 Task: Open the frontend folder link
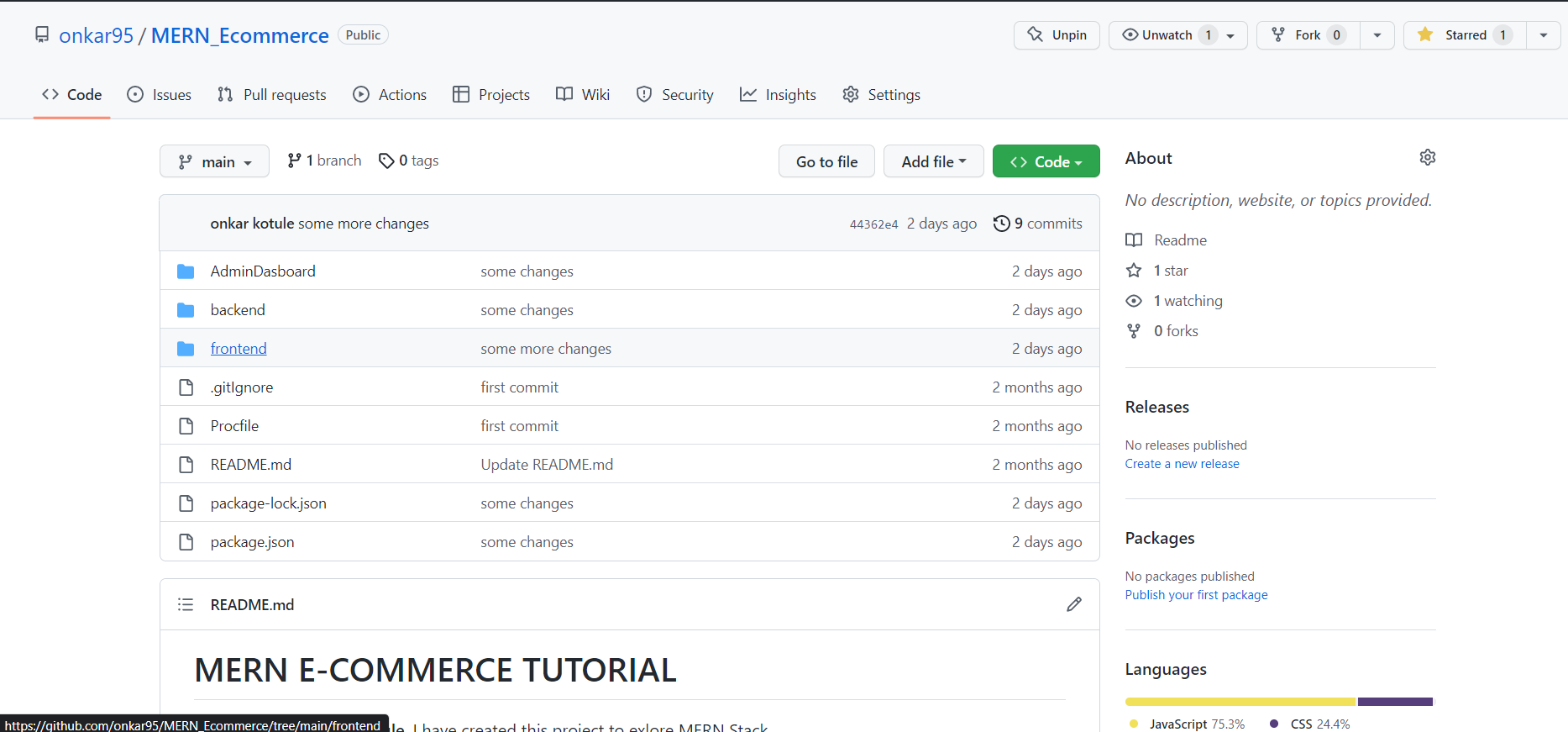(239, 349)
